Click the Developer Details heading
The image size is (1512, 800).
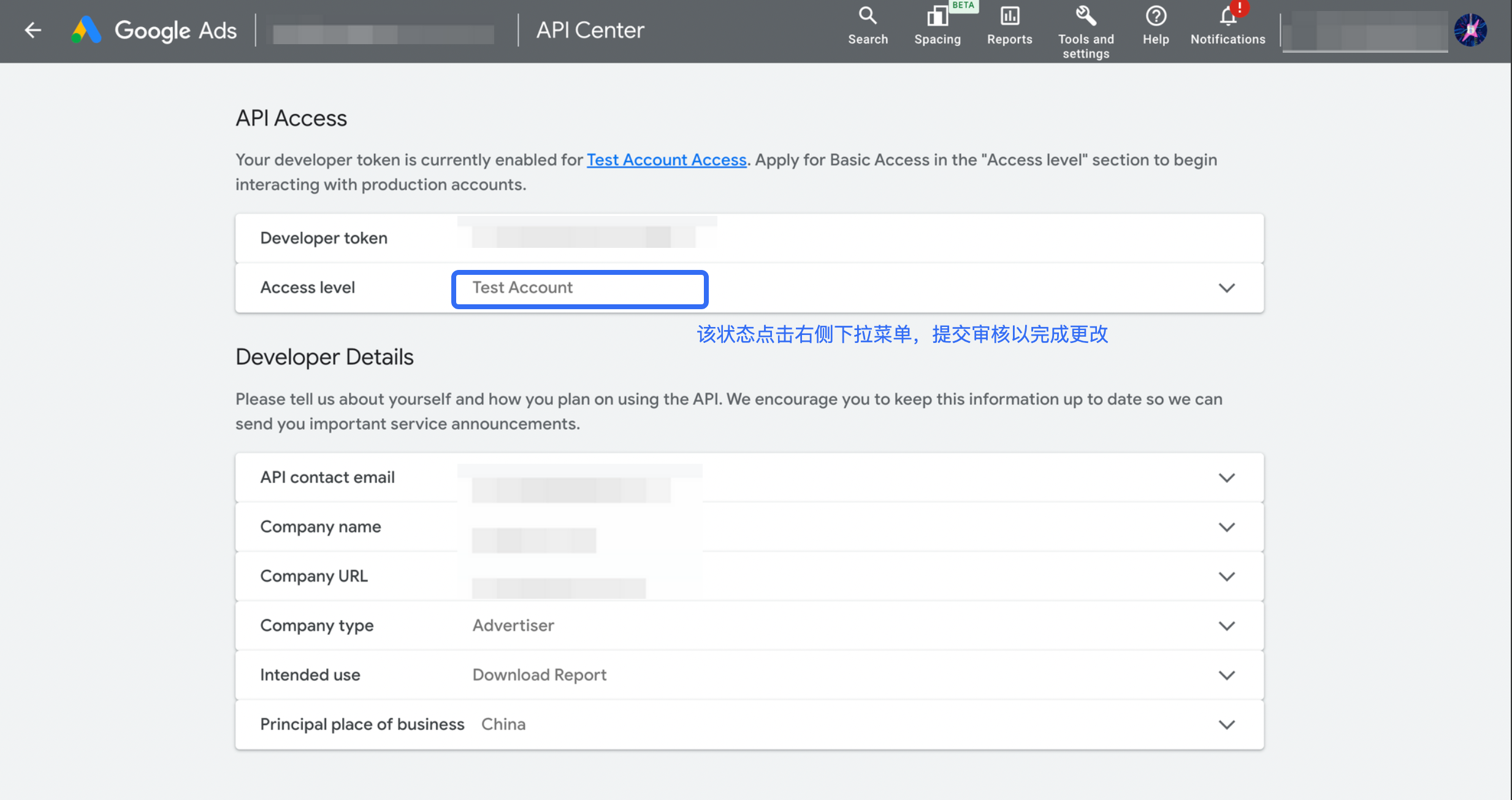click(324, 357)
